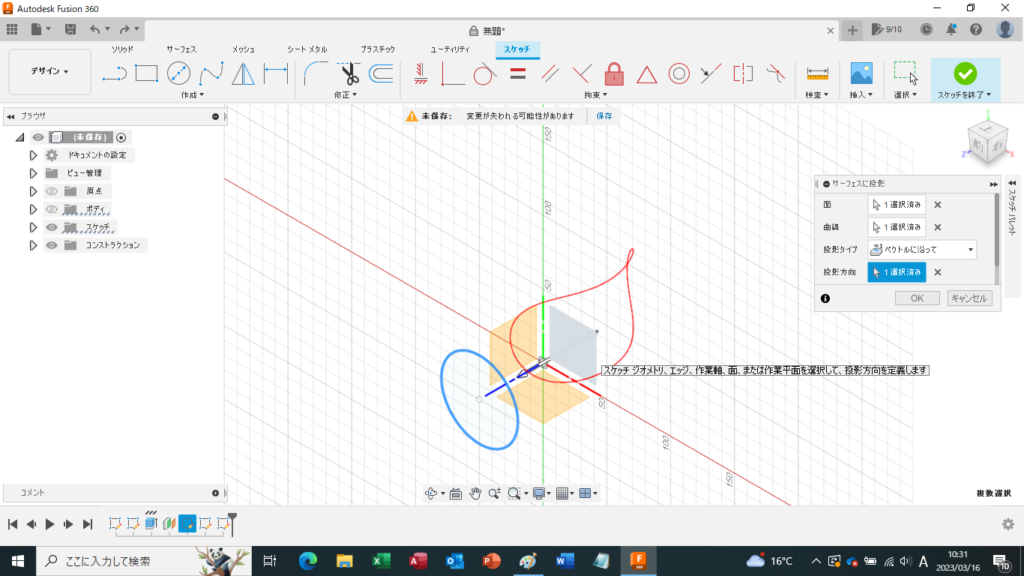Viewport: 1024px width, 576px height.
Task: Select the Circle sketch tool
Action: coord(178,73)
